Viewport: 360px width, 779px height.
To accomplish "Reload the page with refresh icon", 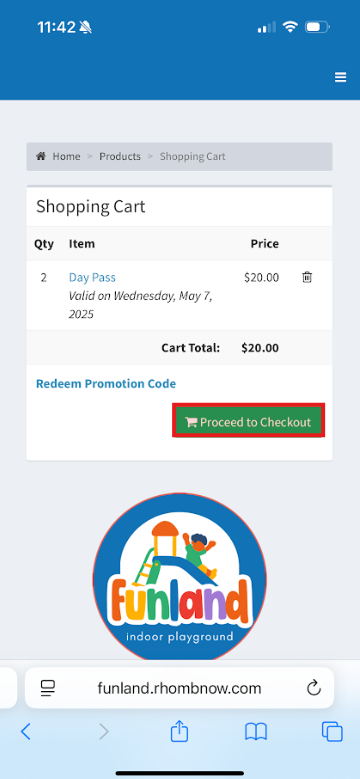I will pos(313,688).
